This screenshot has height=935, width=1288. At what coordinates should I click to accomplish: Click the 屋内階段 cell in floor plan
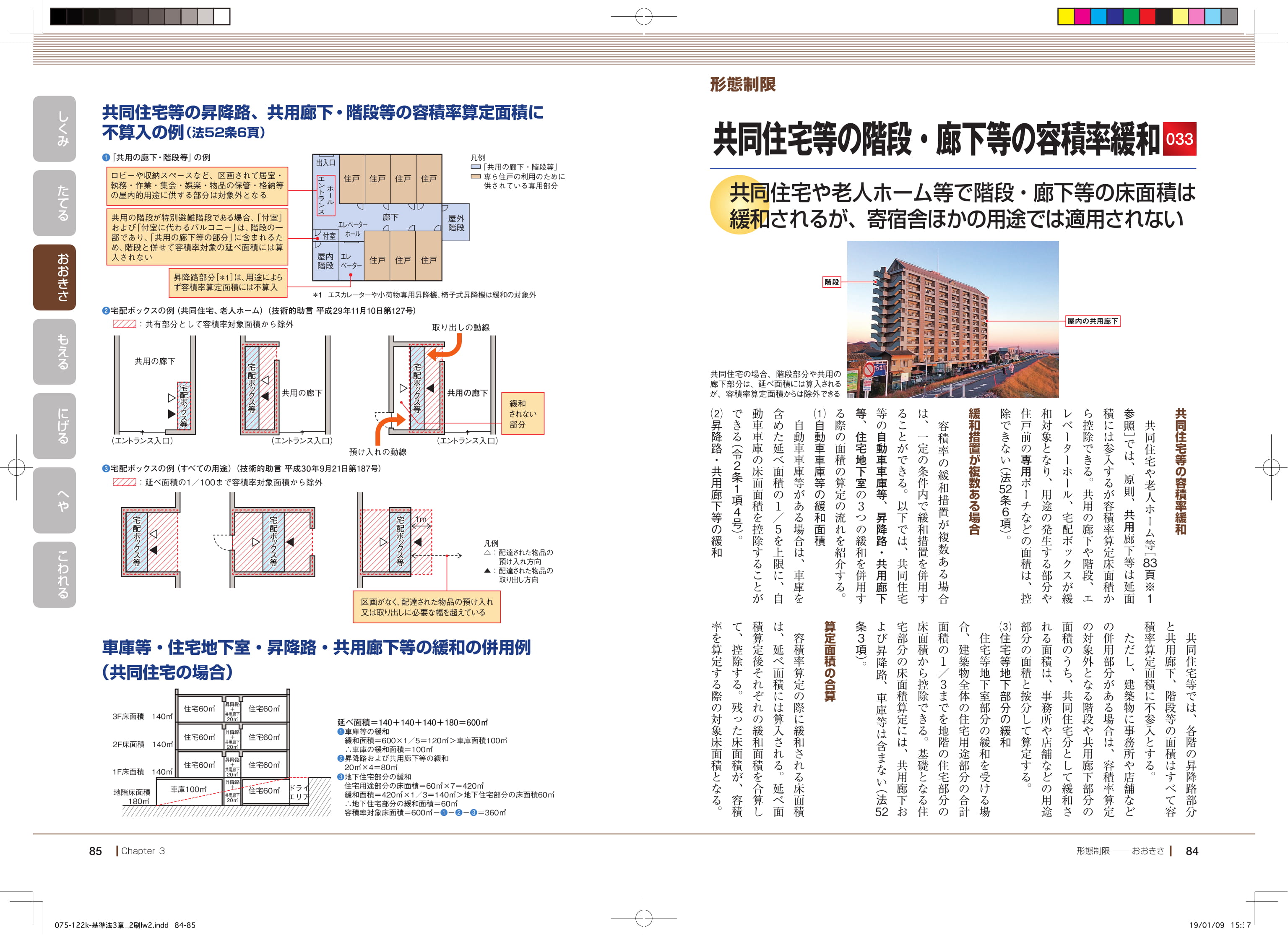[325, 261]
